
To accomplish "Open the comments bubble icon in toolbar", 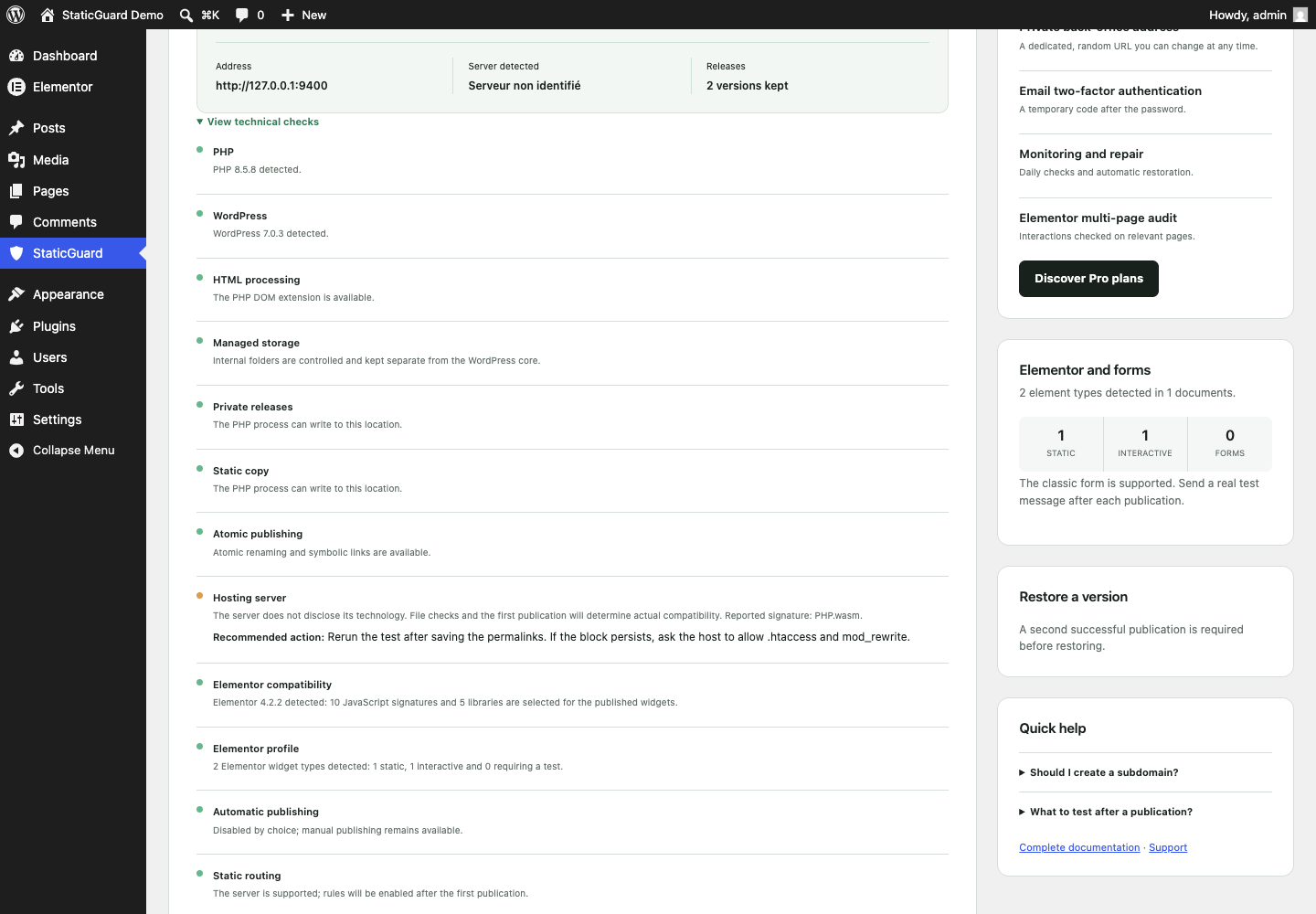I will [242, 15].
